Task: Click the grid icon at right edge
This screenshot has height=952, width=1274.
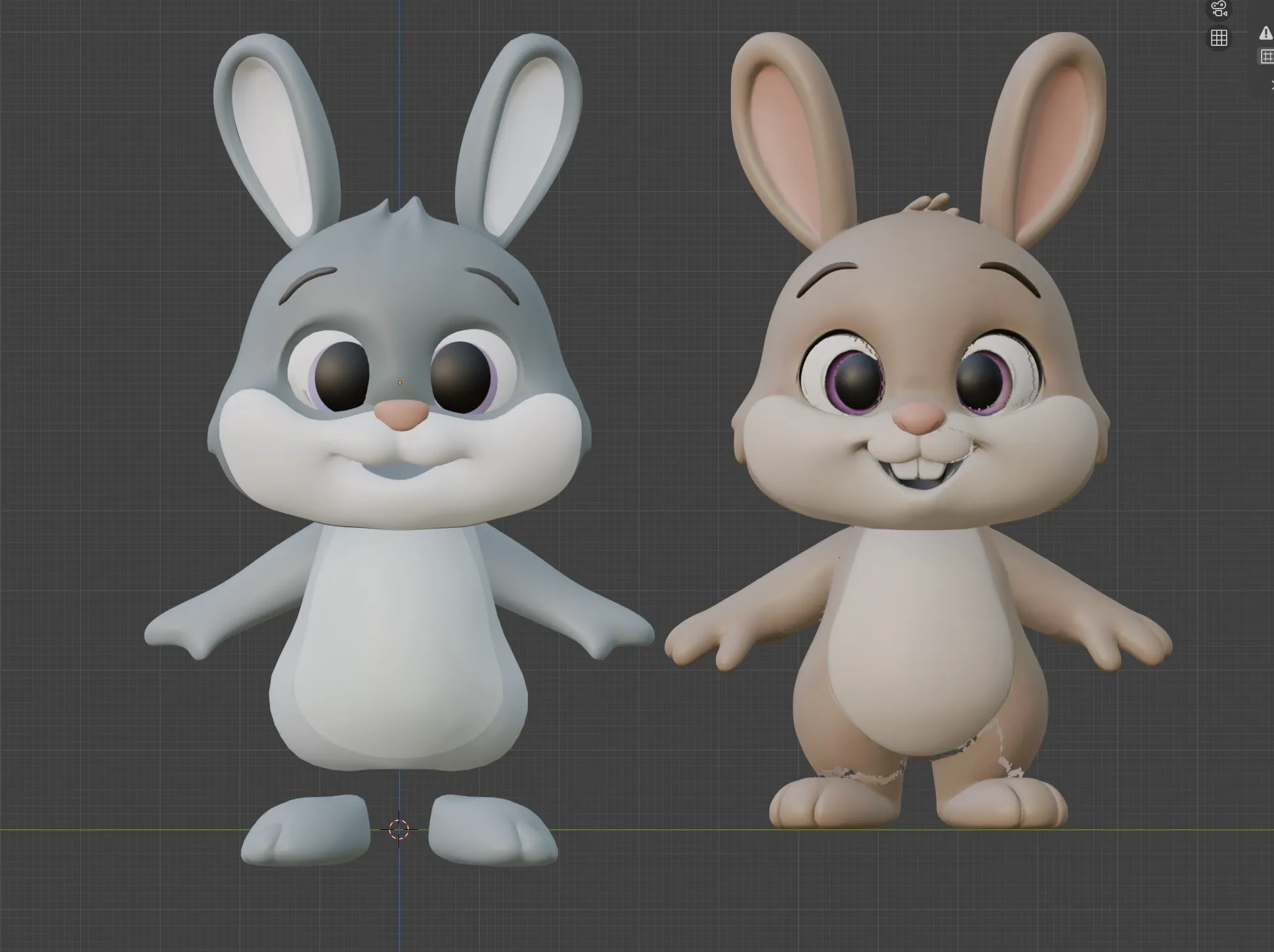Action: (x=1267, y=57)
